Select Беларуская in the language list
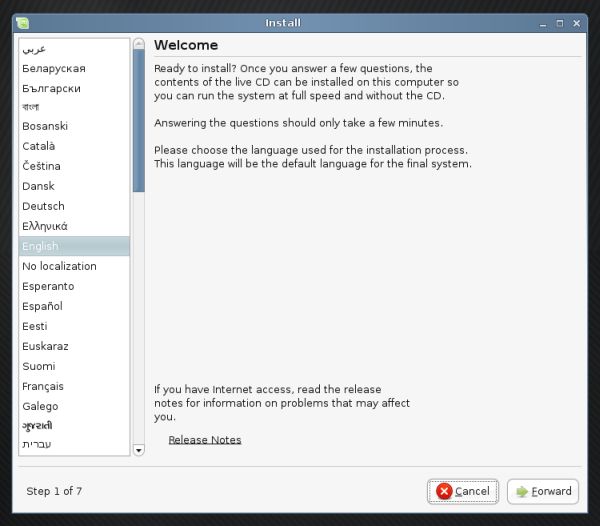The width and height of the screenshot is (600, 526). [74, 69]
